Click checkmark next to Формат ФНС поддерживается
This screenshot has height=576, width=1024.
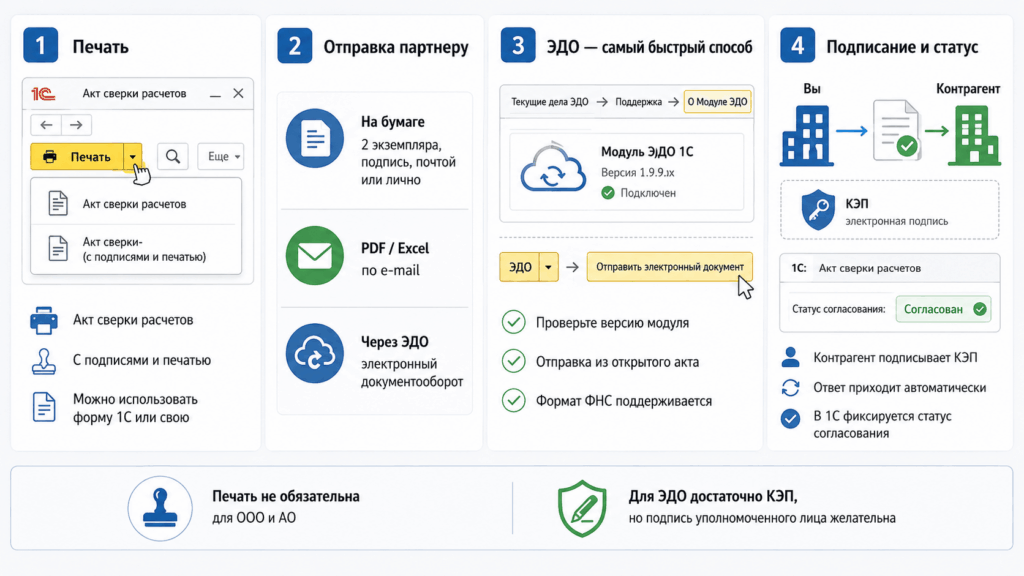[x=513, y=400]
